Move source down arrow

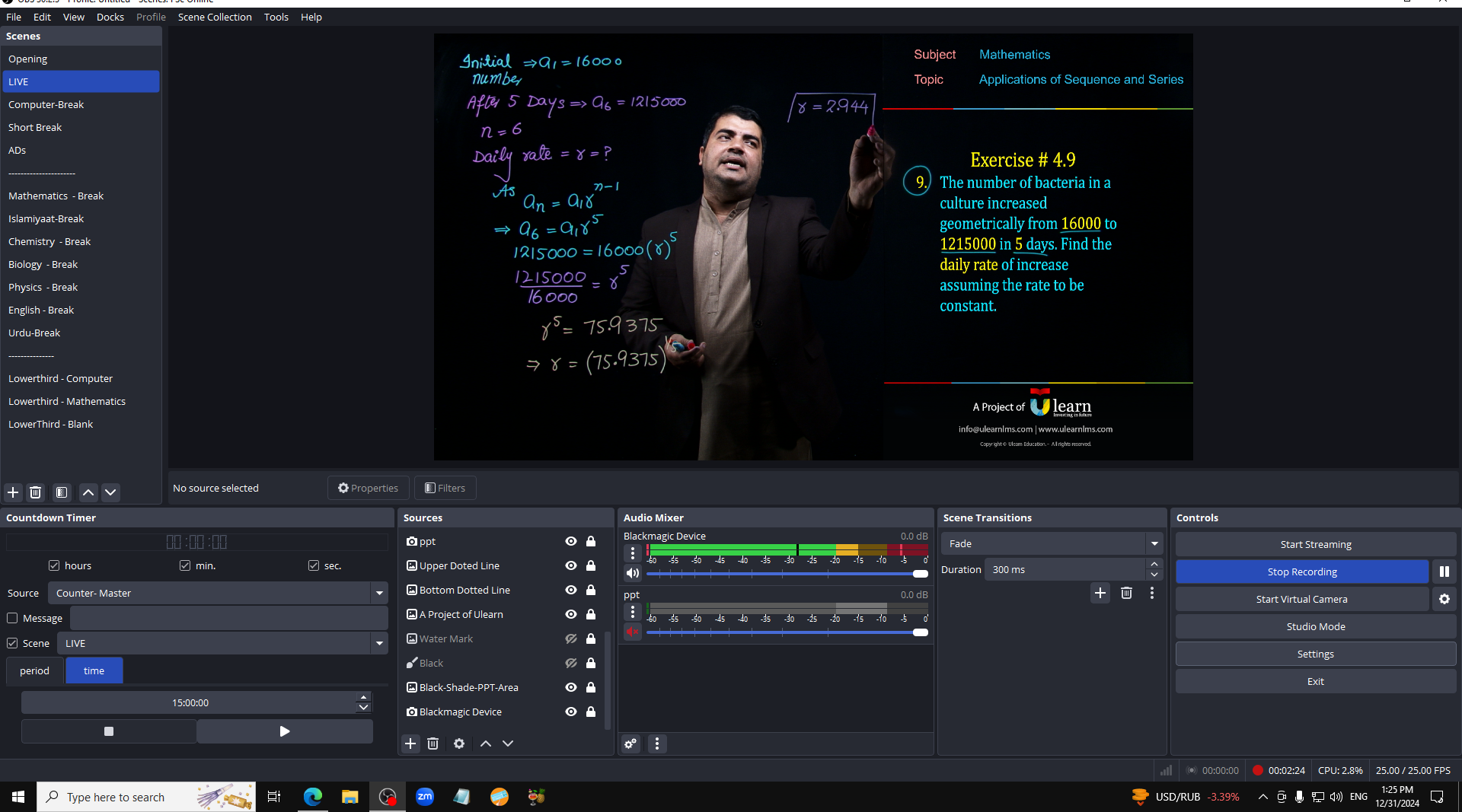point(508,744)
